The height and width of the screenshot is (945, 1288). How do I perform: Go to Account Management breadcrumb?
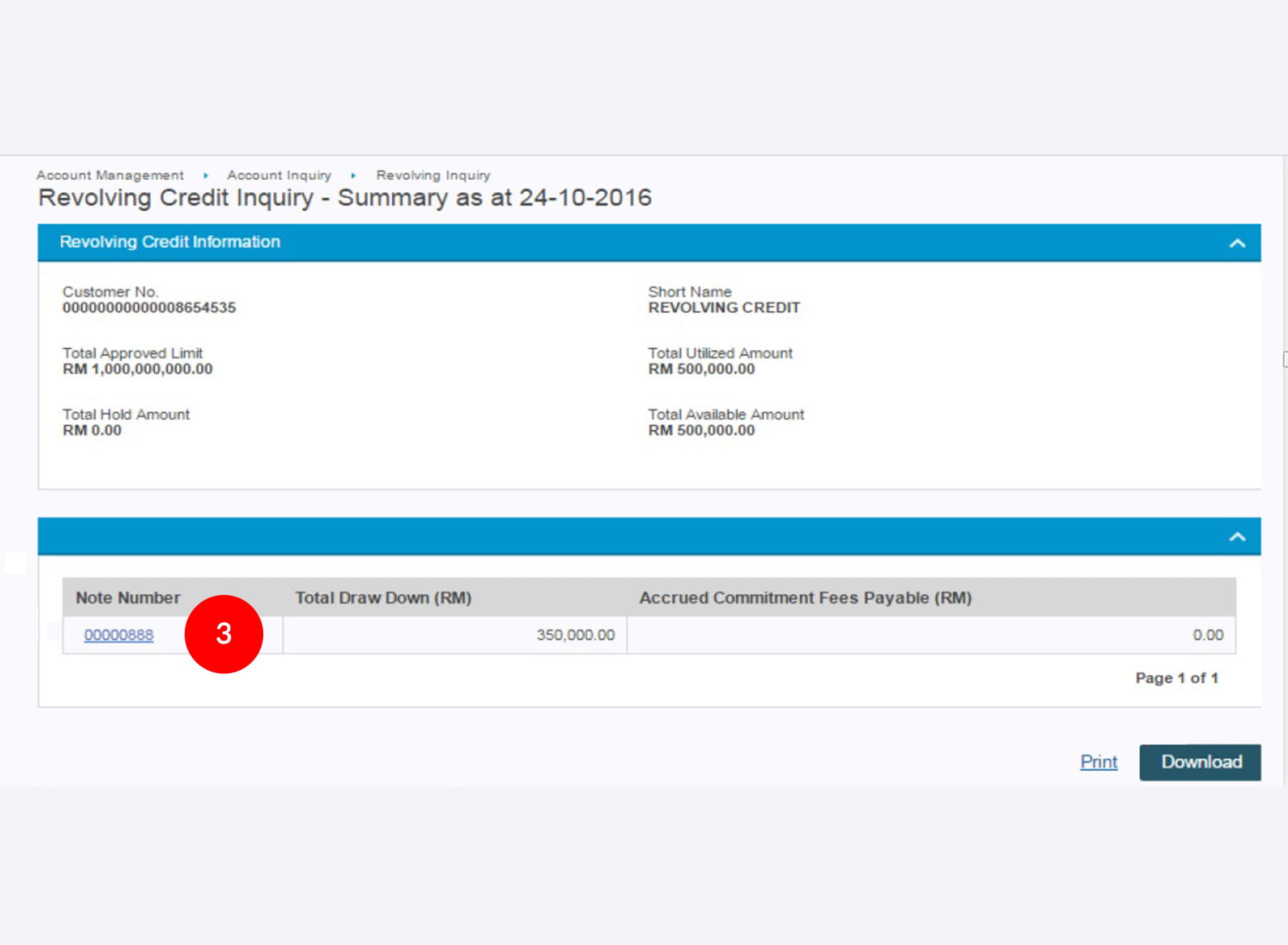point(110,175)
